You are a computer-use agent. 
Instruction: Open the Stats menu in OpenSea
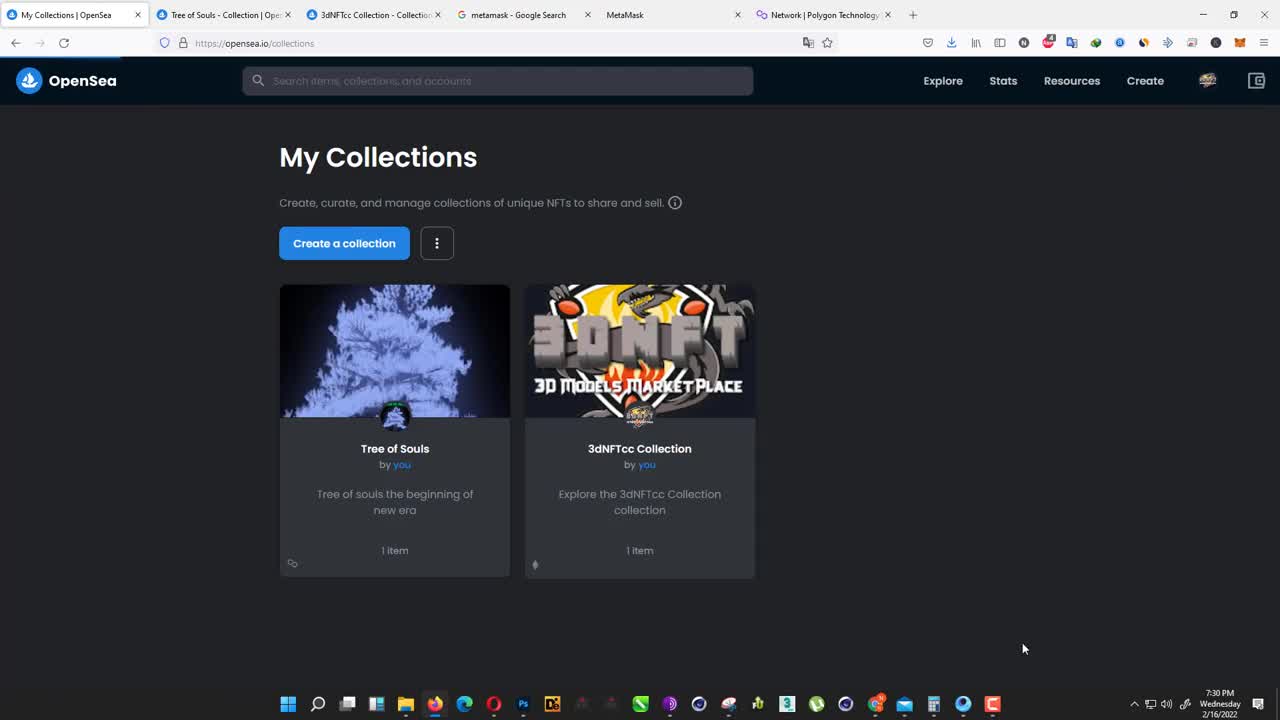pyautogui.click(x=1003, y=81)
